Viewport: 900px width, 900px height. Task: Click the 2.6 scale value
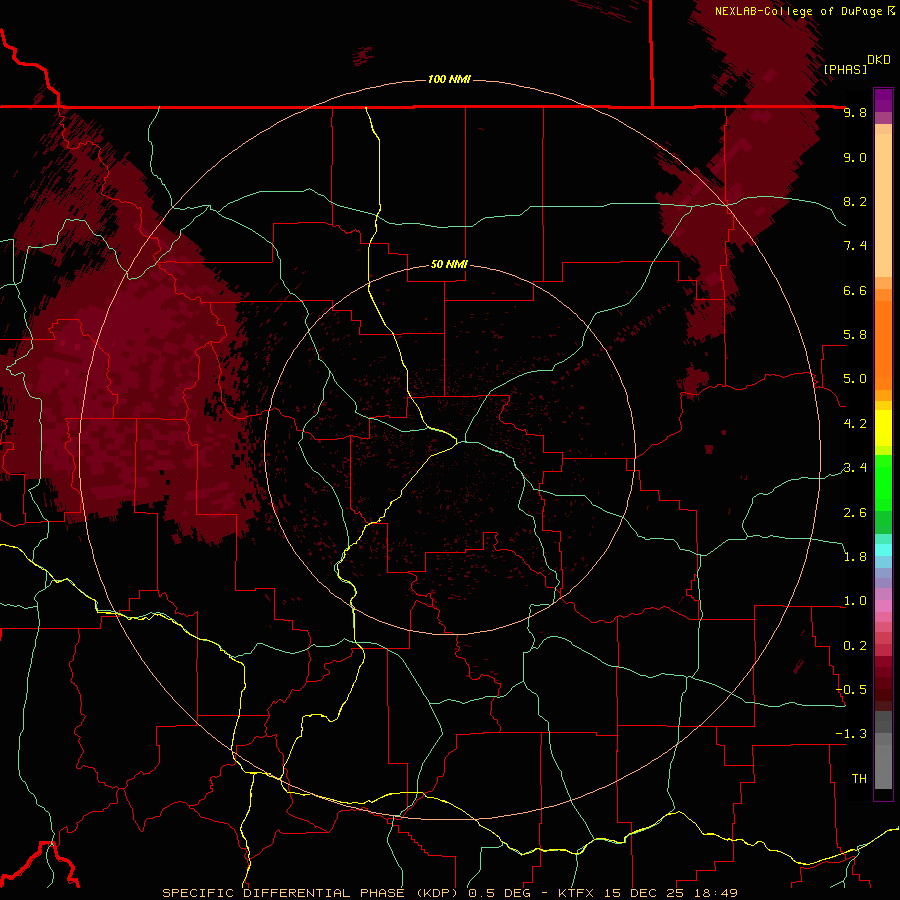point(855,513)
